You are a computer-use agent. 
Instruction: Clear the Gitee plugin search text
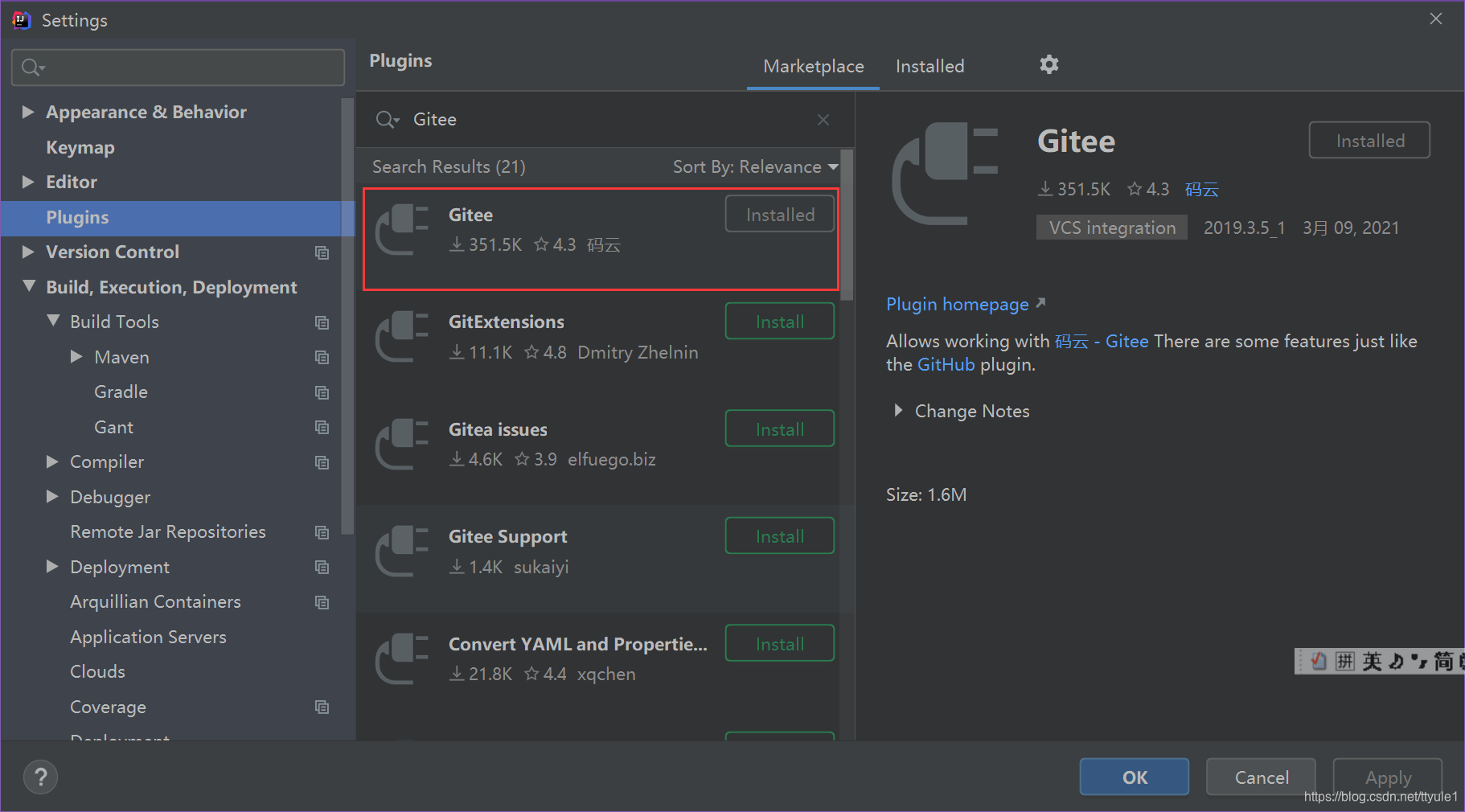(x=823, y=120)
